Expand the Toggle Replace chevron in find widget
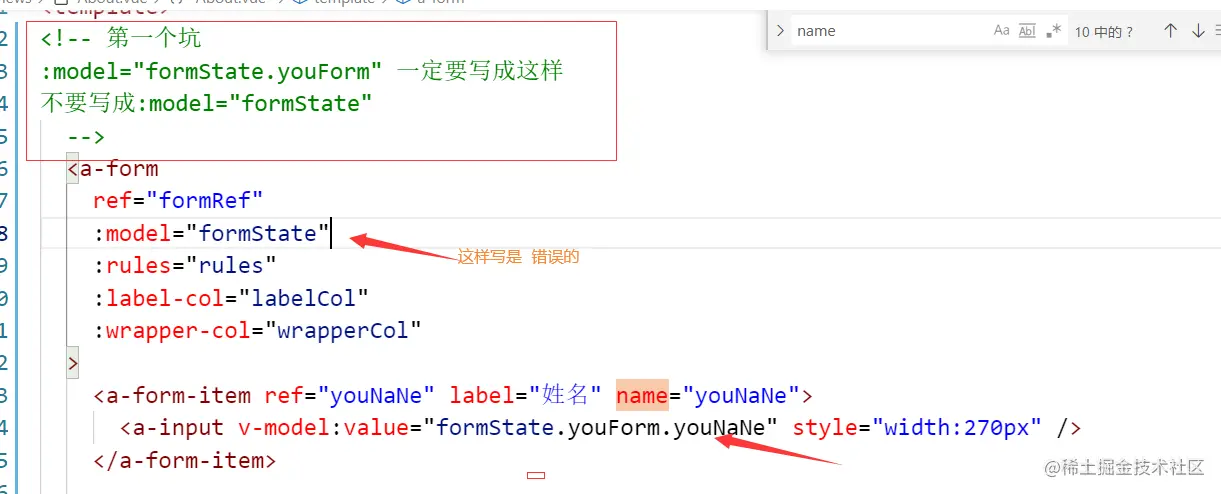Image resolution: width=1221 pixels, height=494 pixels. [x=781, y=31]
